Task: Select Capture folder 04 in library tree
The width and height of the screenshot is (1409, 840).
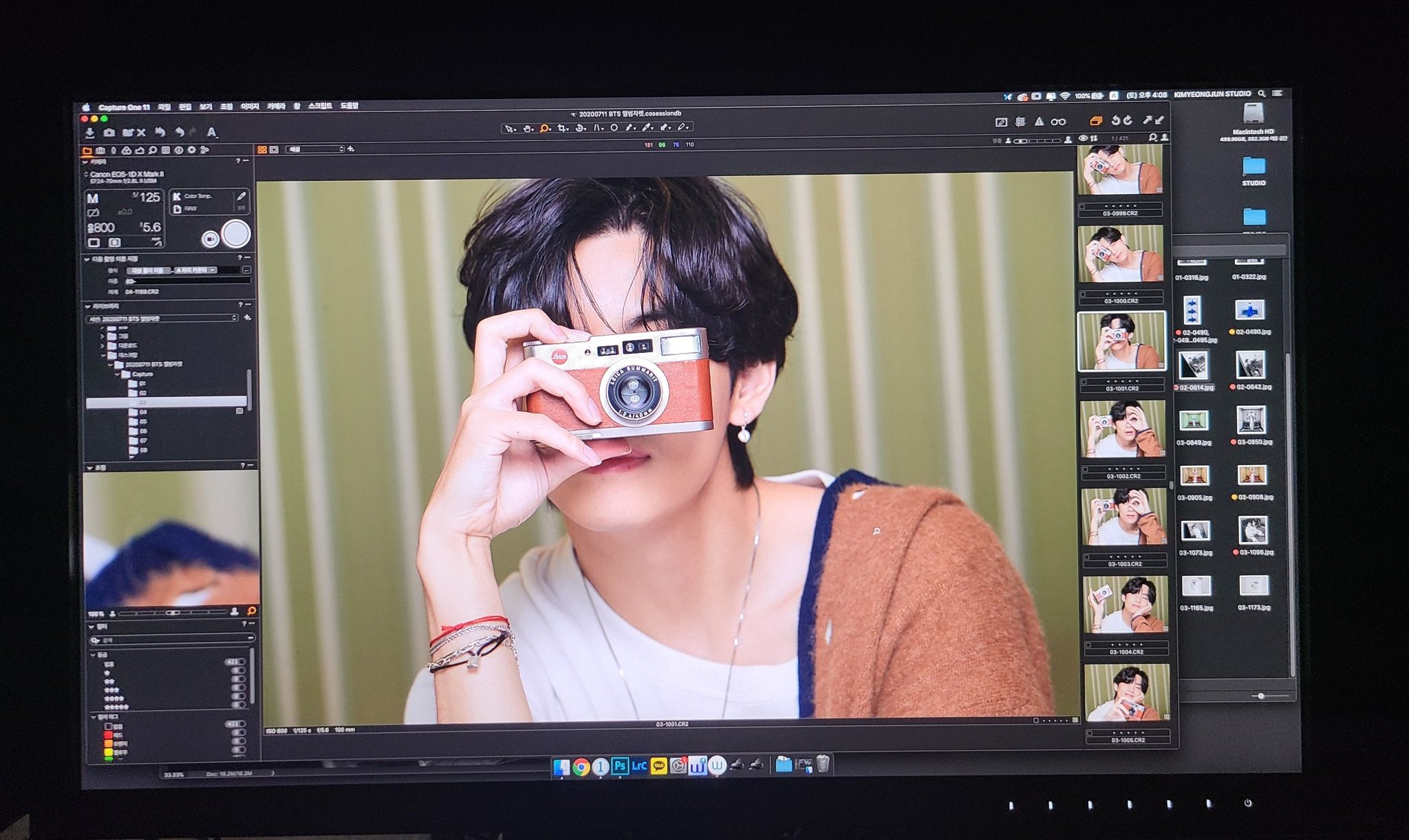Action: [x=142, y=411]
